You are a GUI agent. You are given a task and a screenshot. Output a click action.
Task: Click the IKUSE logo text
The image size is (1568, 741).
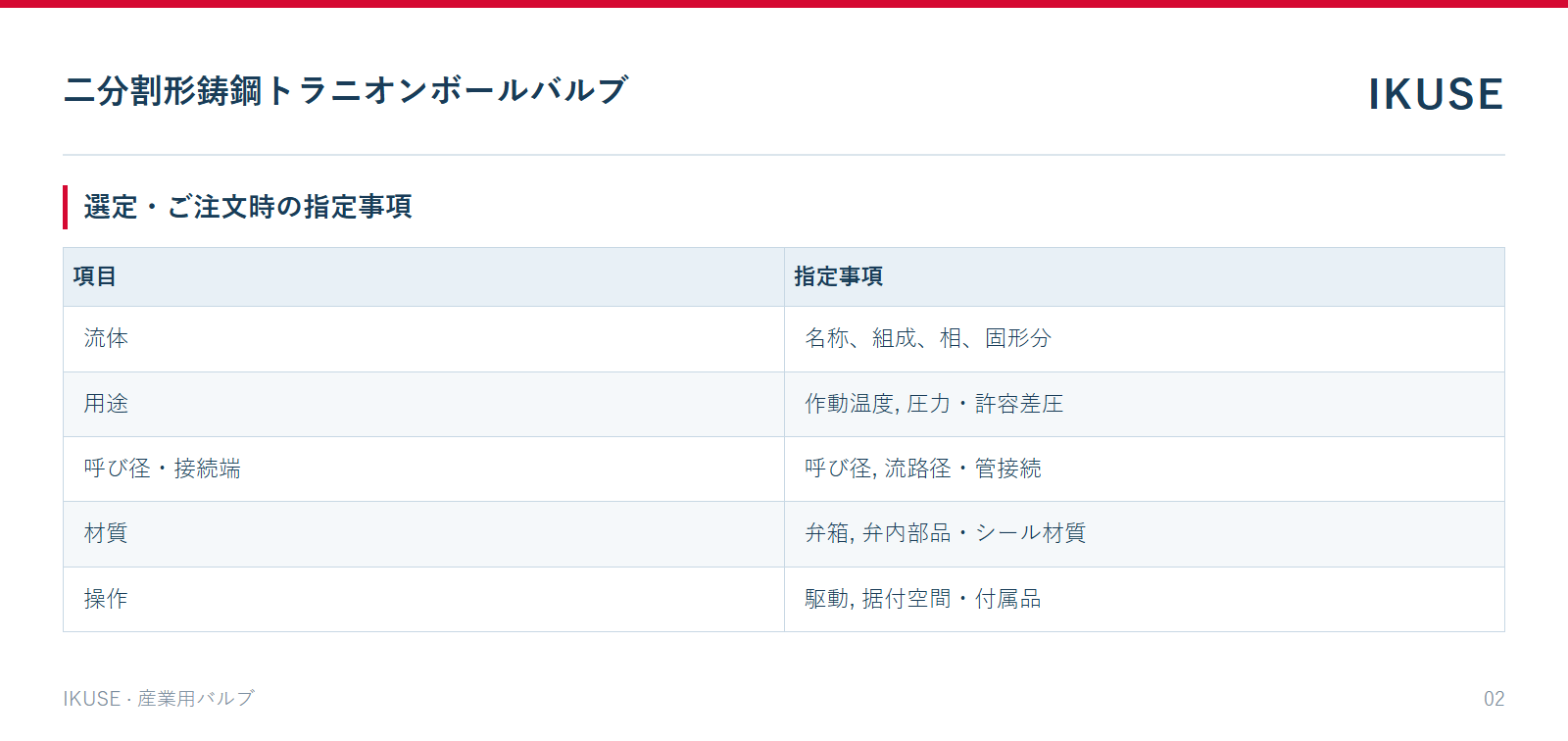coord(1436,94)
